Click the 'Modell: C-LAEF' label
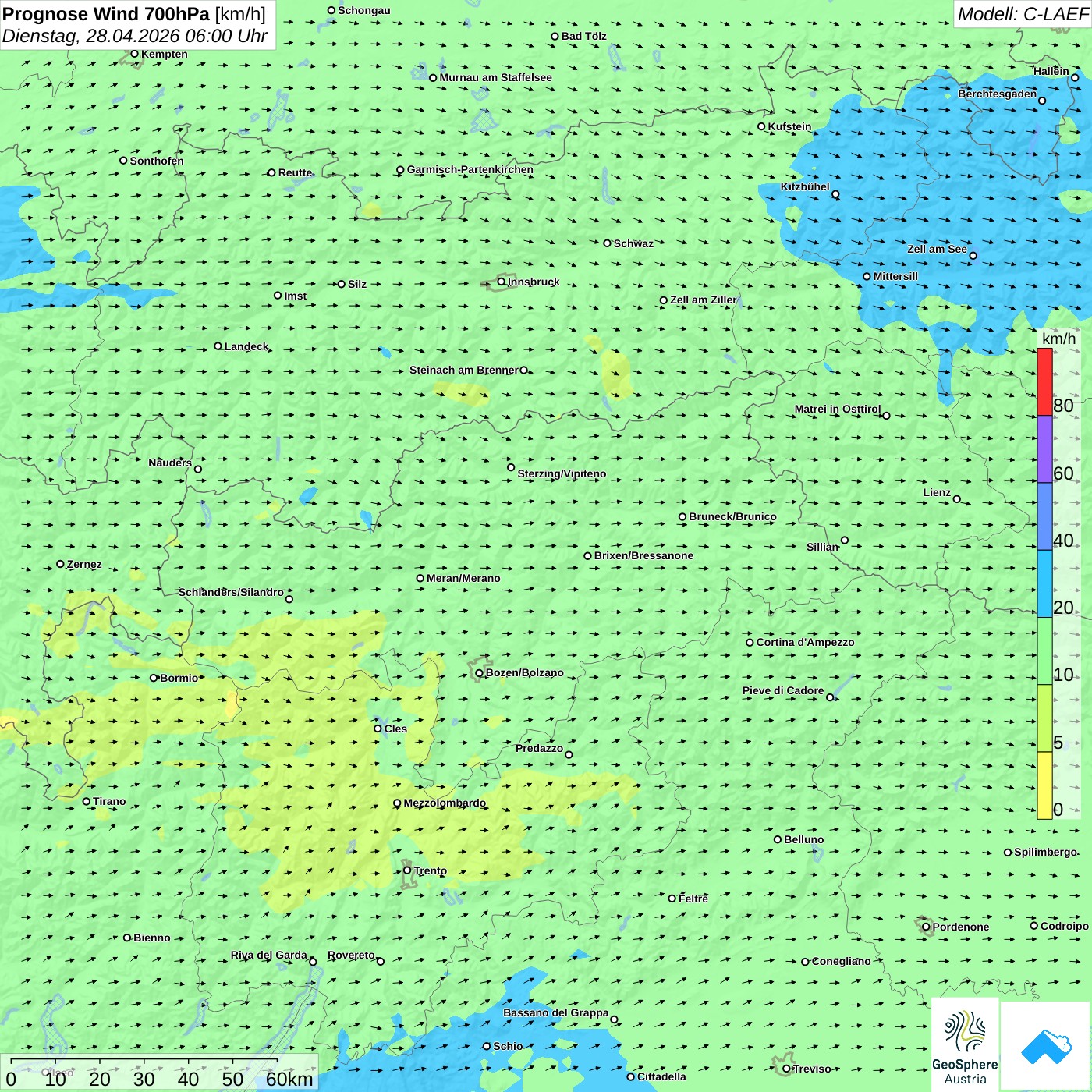The image size is (1092, 1092). pos(1022,14)
